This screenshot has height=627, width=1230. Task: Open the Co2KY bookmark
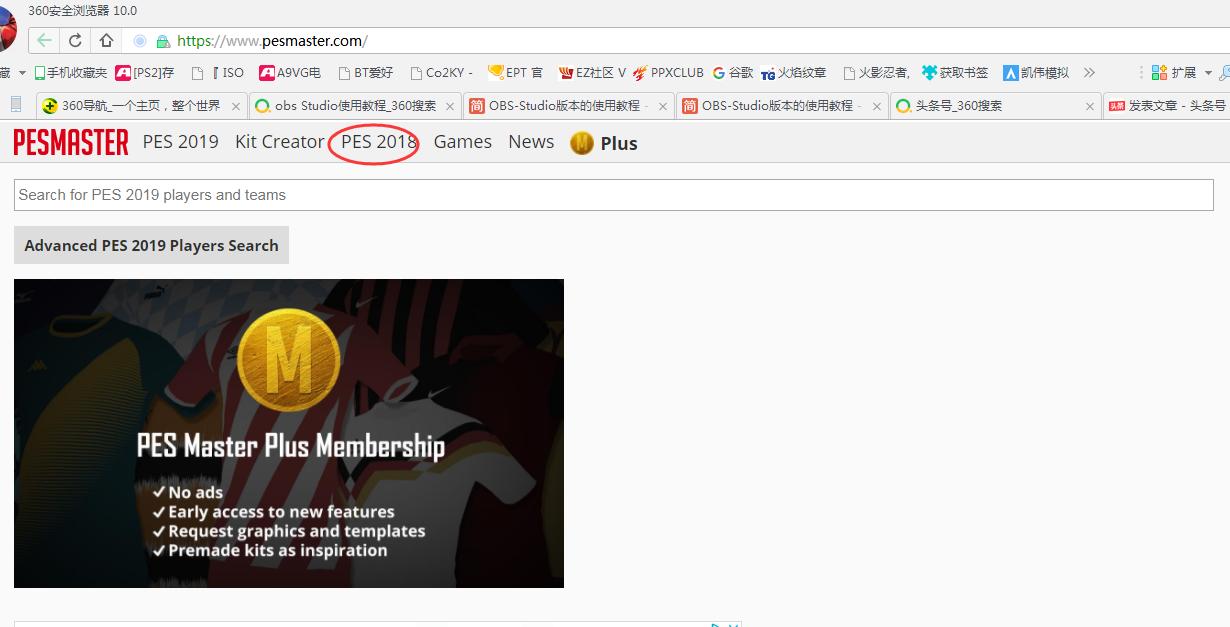tap(441, 73)
